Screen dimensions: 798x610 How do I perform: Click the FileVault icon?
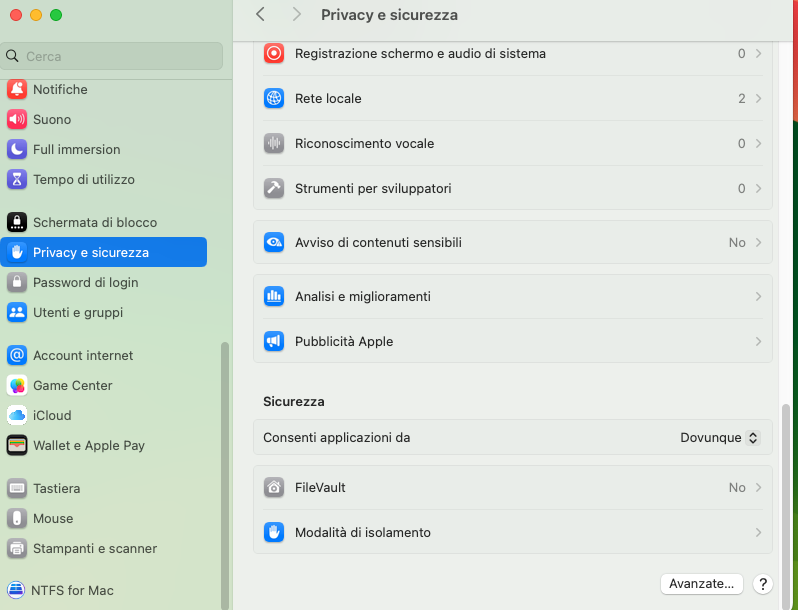(274, 488)
